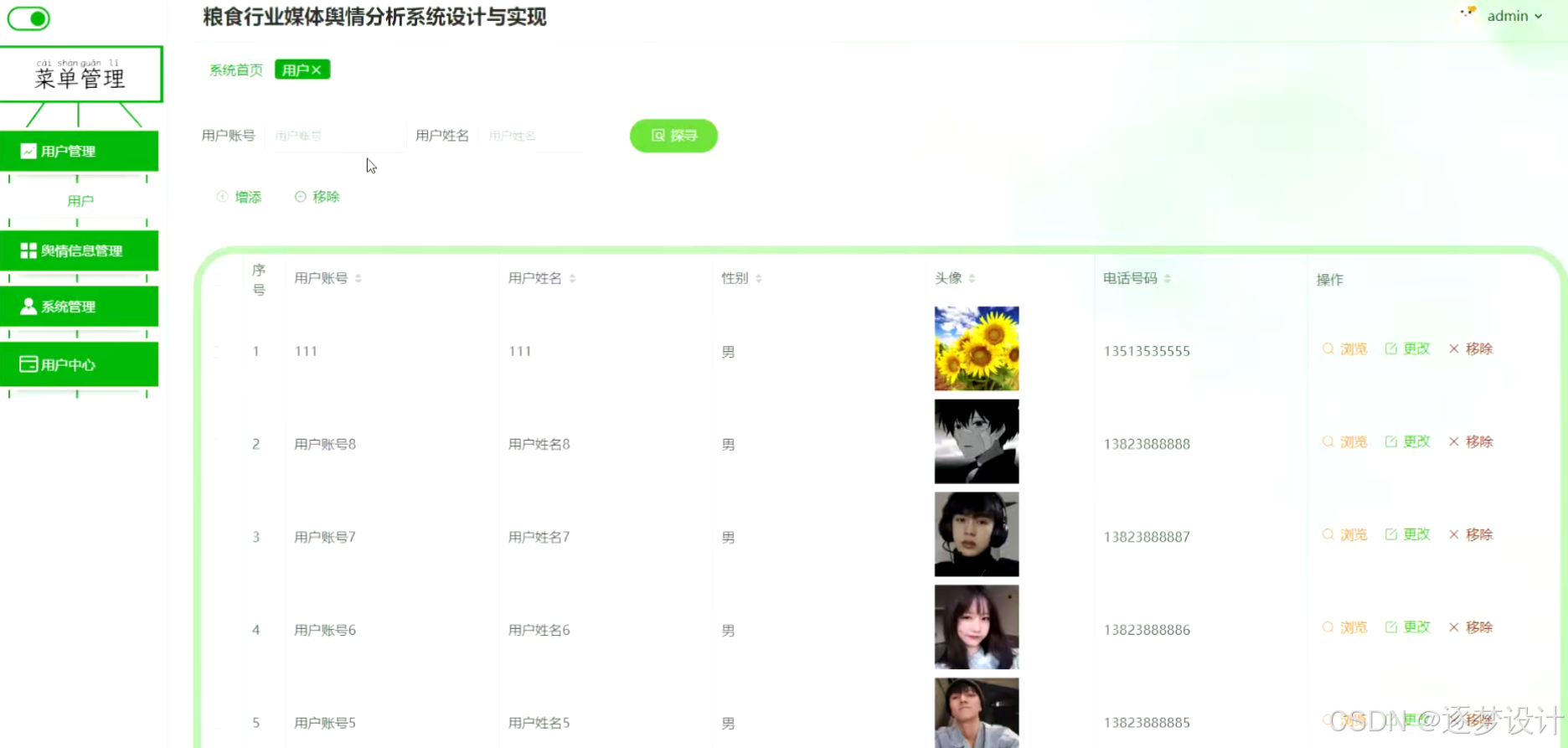Click the green 探寻 search button
Screen dimensions: 1568x748
point(673,136)
